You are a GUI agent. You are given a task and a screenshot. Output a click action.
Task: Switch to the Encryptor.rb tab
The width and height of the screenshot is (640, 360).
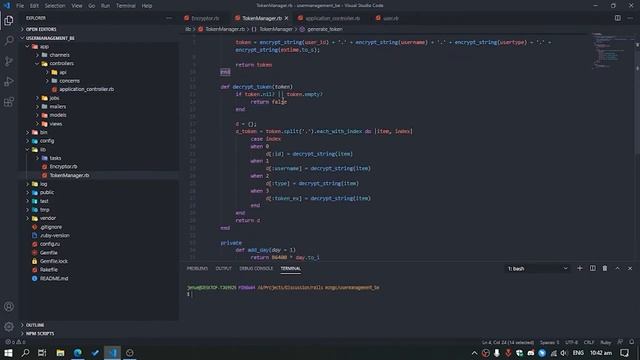tap(205, 18)
